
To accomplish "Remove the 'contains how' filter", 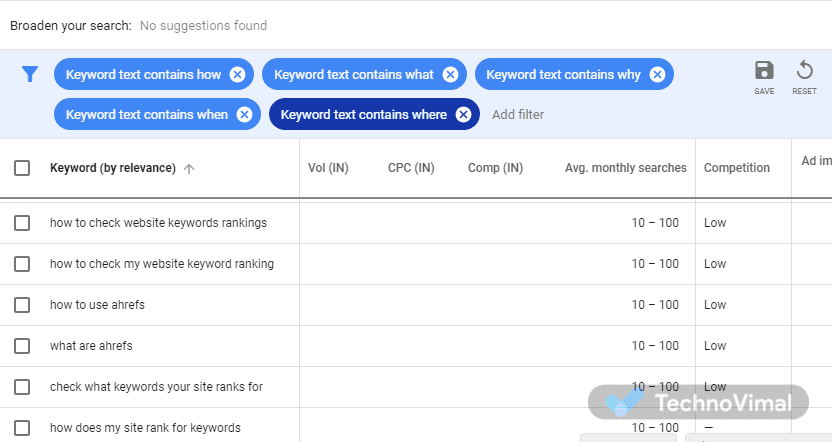I will (237, 74).
